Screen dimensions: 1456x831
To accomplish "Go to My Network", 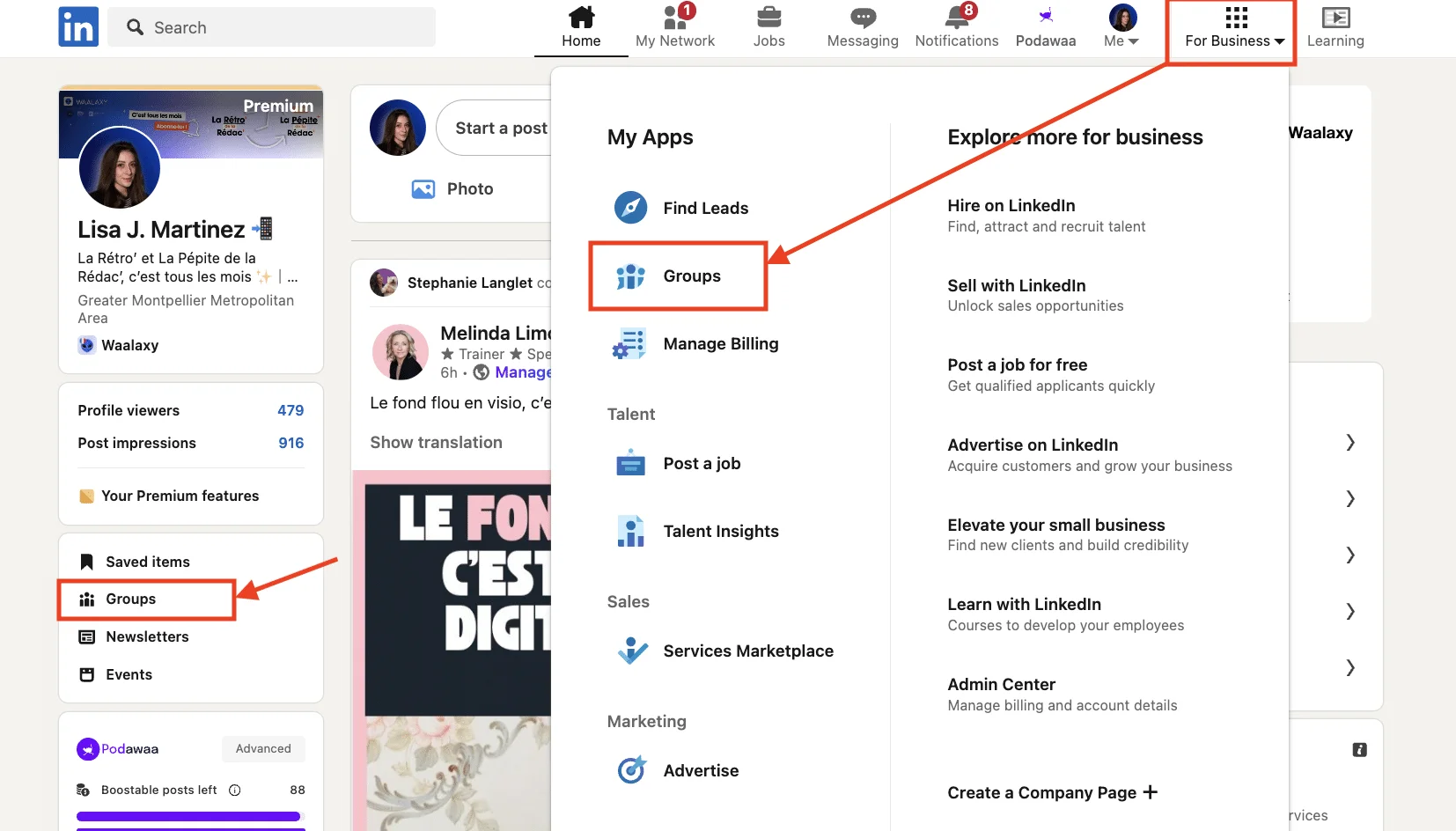I will [x=675, y=27].
